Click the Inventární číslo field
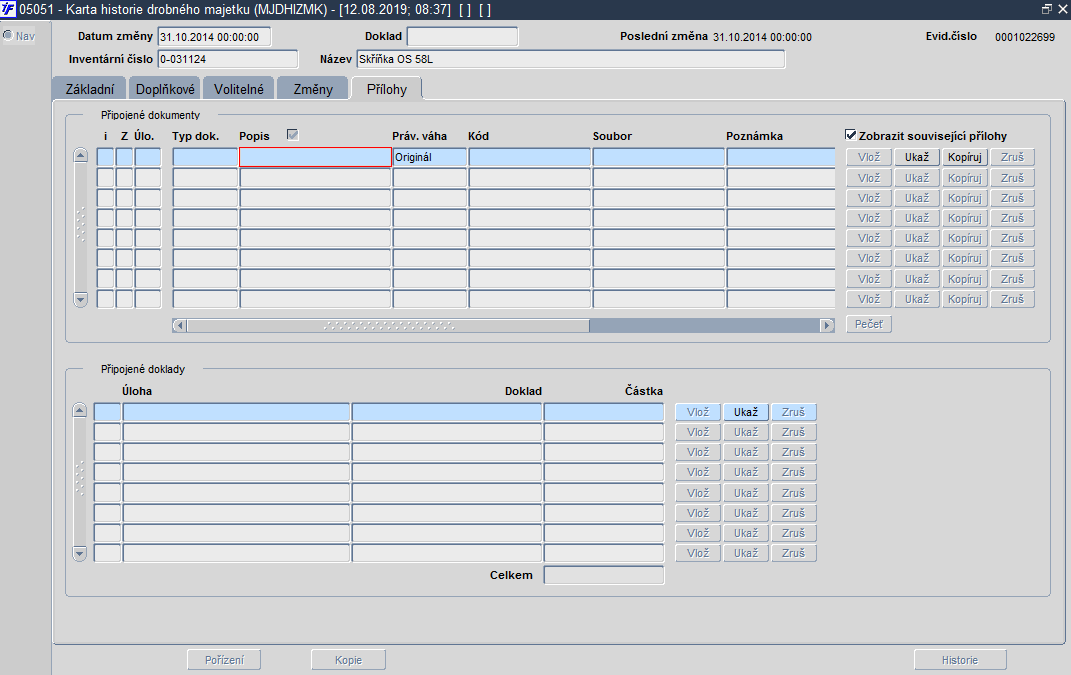Viewport: 1071px width, 675px height. point(227,59)
